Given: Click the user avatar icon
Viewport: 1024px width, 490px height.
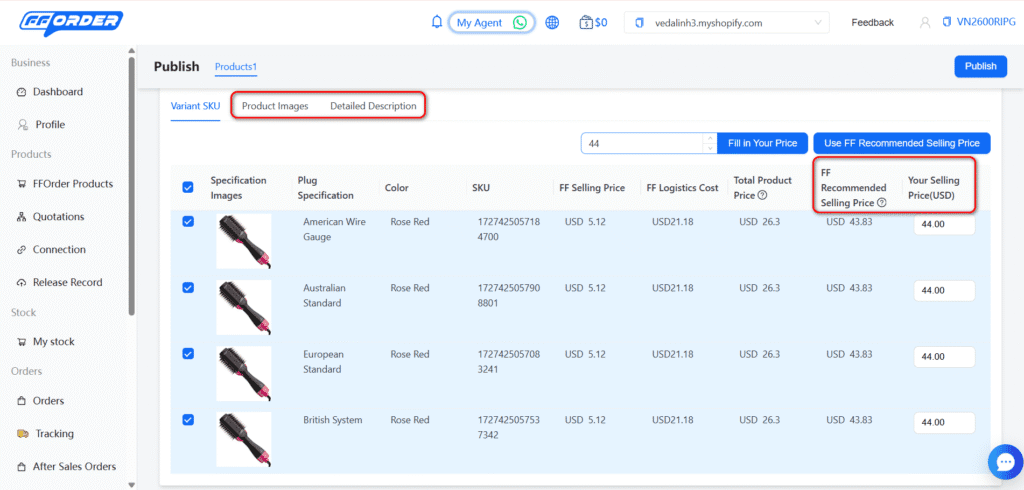Looking at the screenshot, I should [x=925, y=23].
